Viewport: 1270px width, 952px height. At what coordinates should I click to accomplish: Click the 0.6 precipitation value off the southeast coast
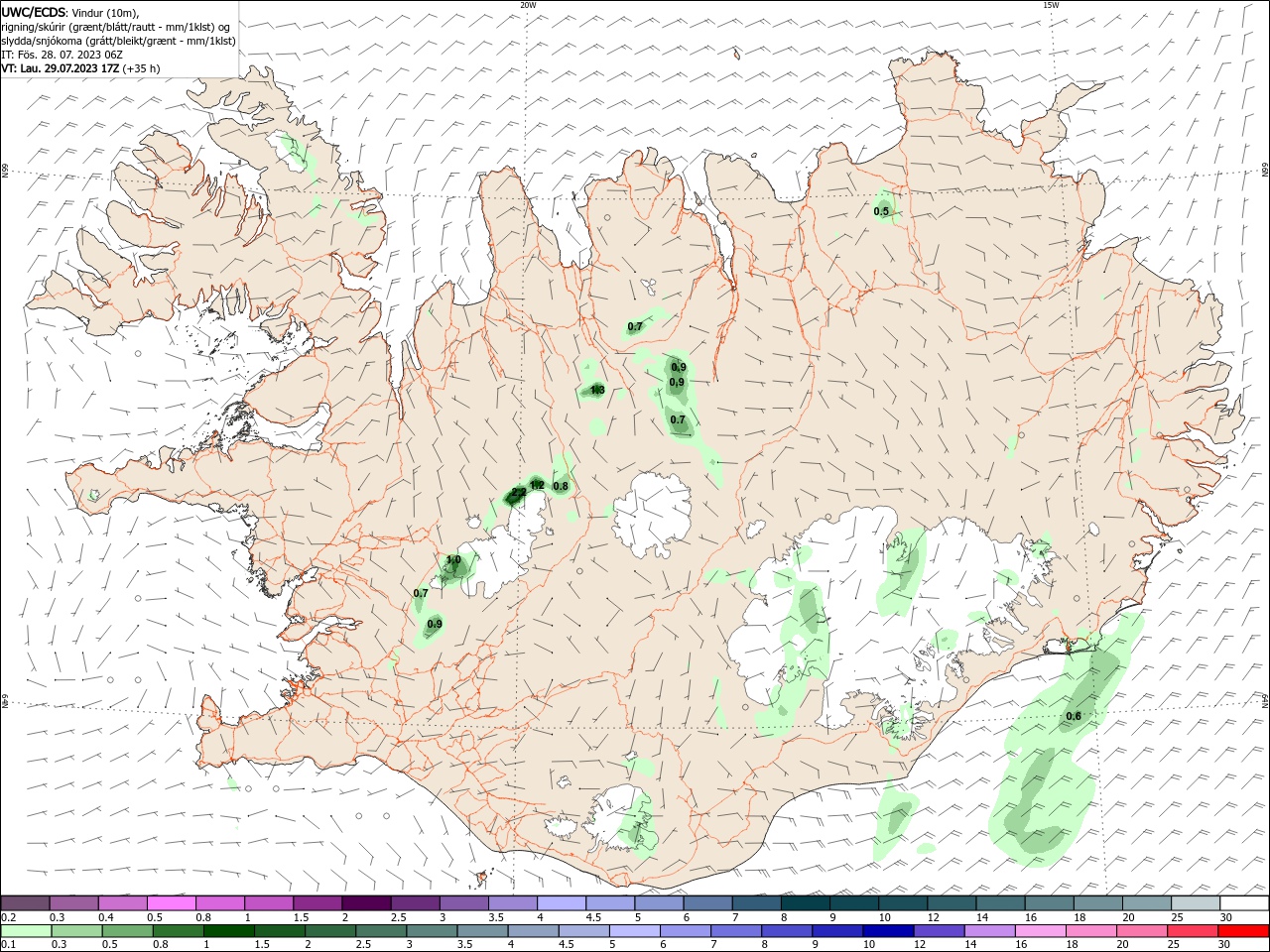point(1074,716)
